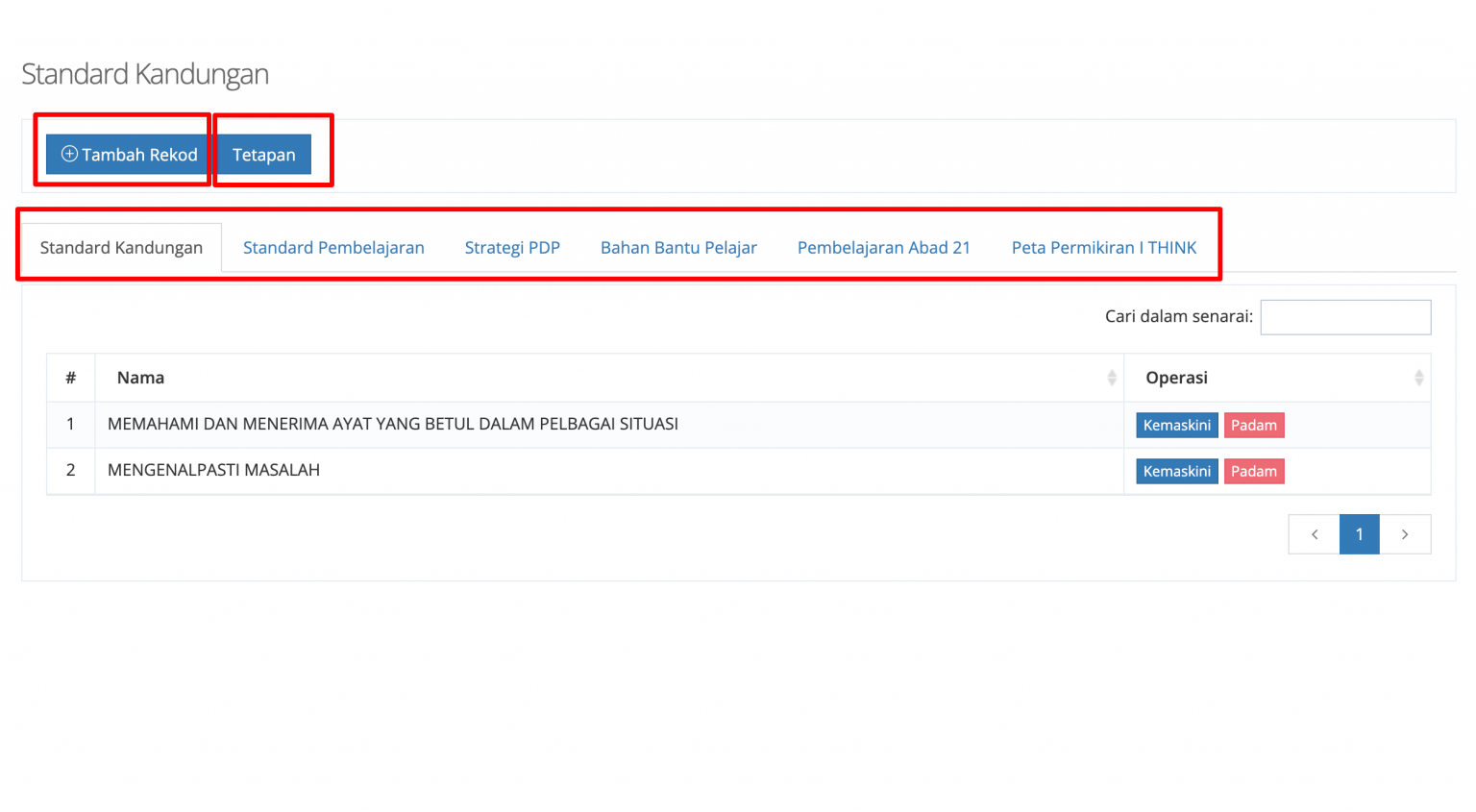The width and height of the screenshot is (1476, 812).
Task: Click the # column header
Action: 70,378
